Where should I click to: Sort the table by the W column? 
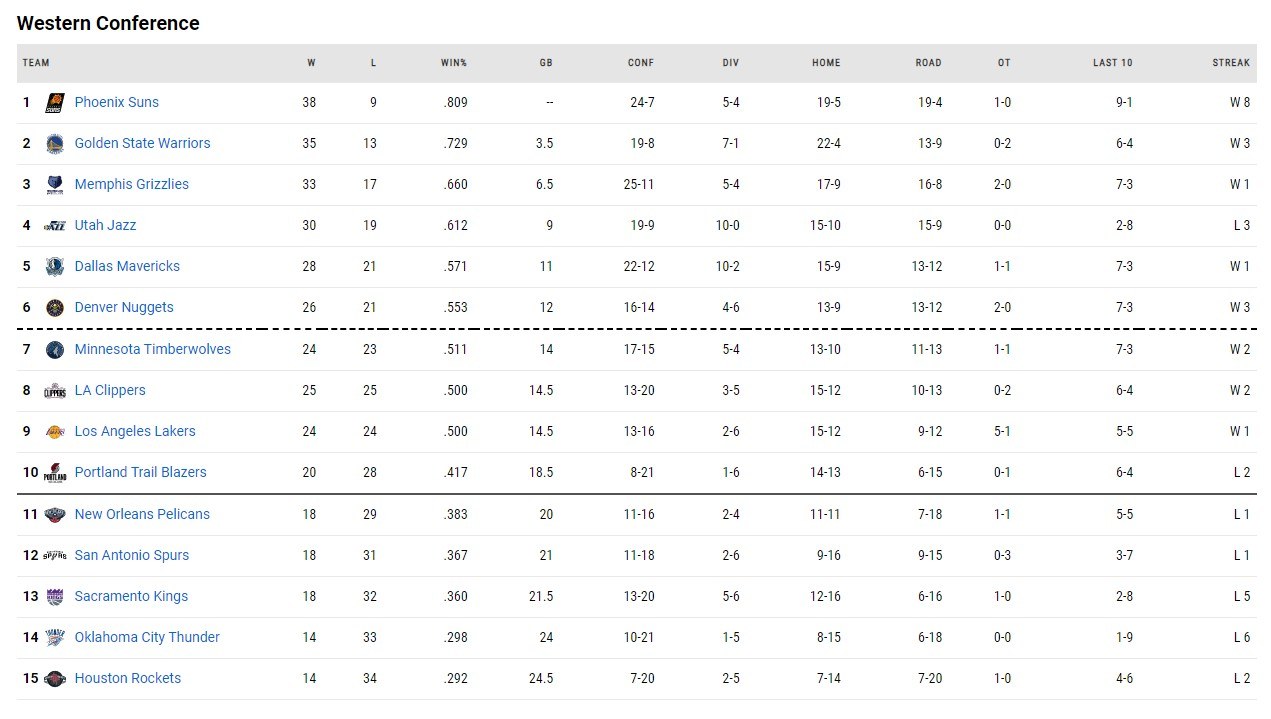(310, 62)
